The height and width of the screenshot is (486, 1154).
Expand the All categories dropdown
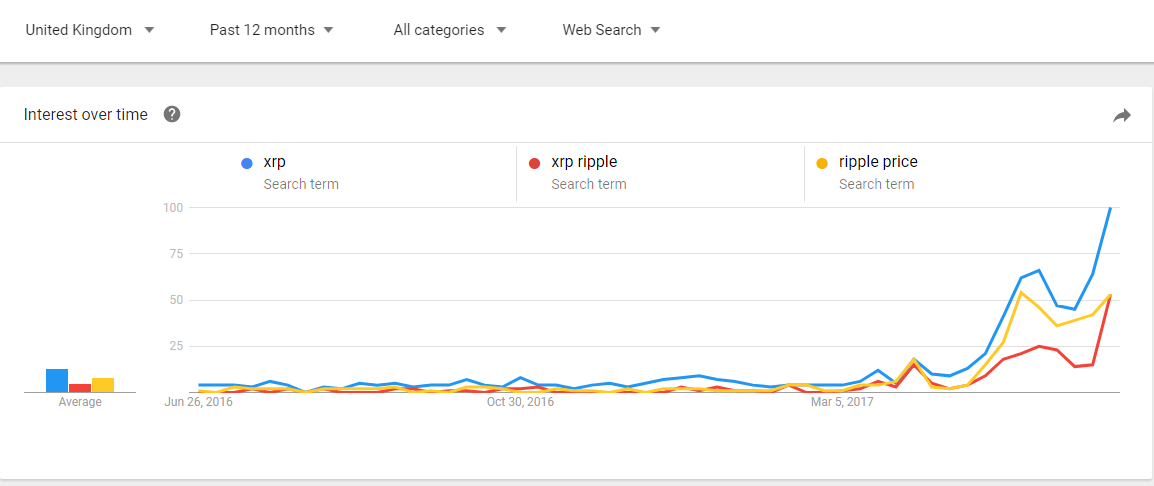(449, 30)
